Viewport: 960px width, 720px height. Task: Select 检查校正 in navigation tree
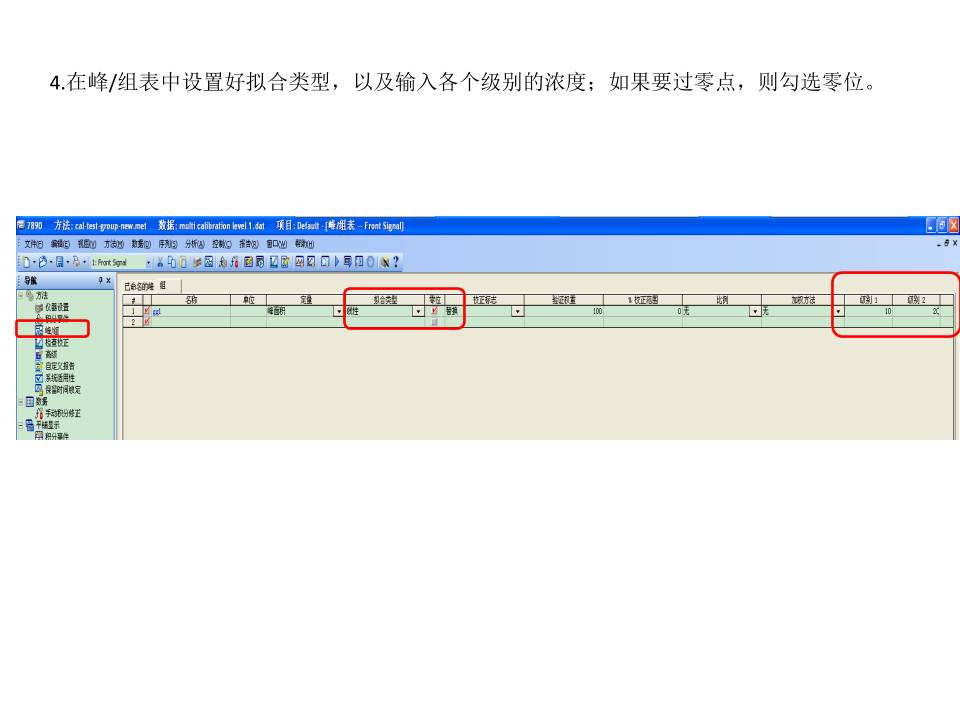point(57,342)
